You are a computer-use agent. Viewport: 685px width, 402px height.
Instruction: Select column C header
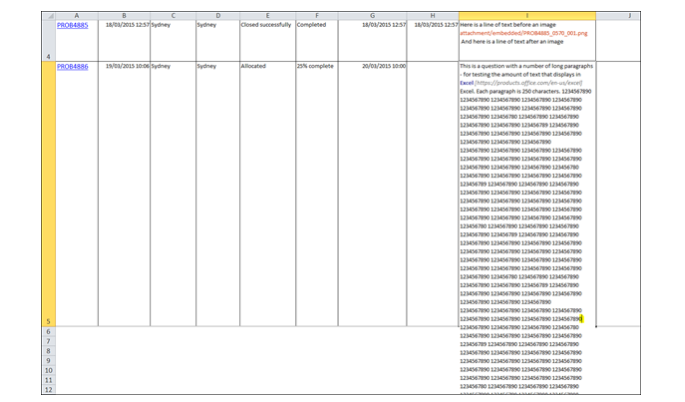pyautogui.click(x=173, y=16)
